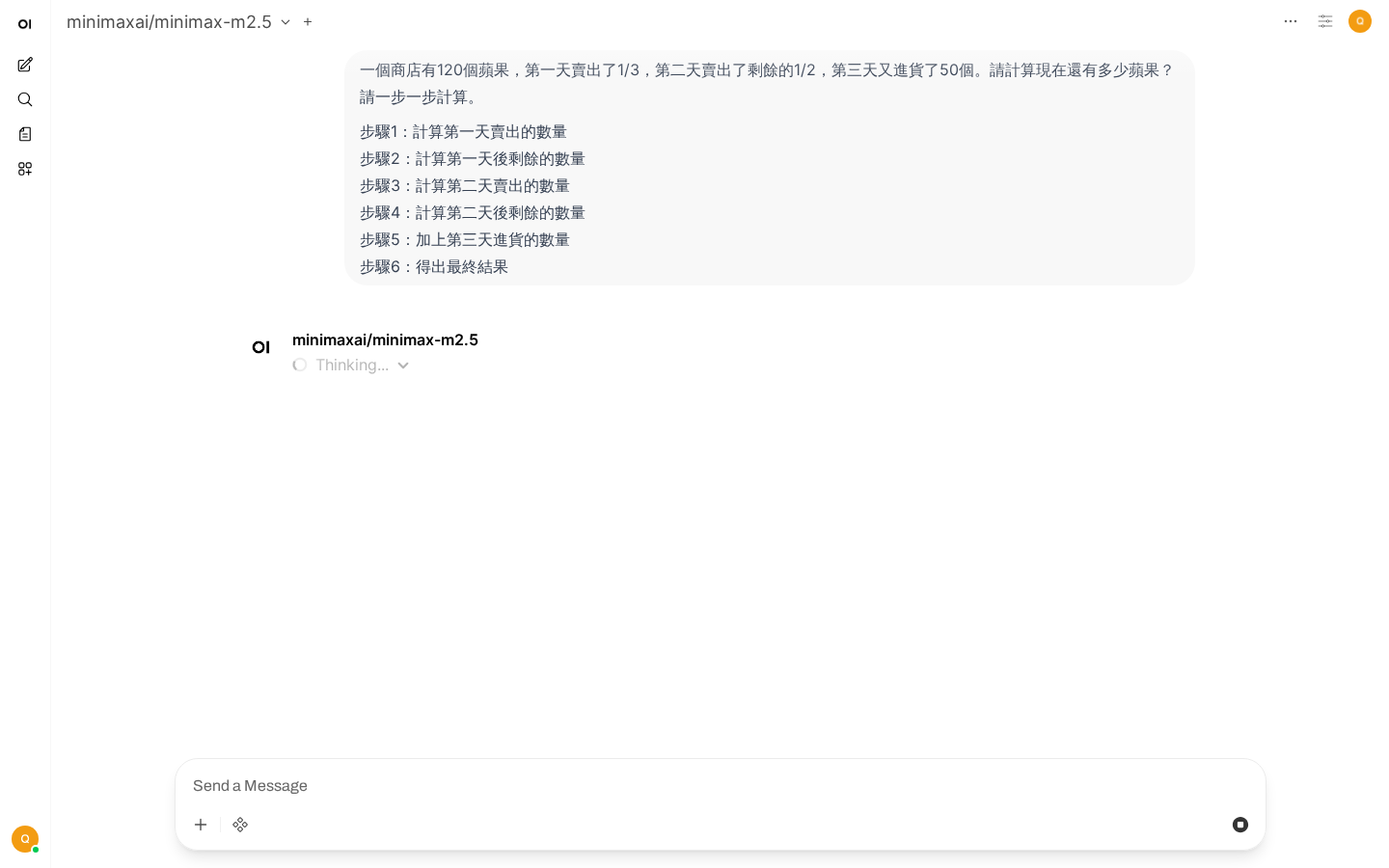Open search from the left sidebar
1389x868 pixels.
[x=25, y=99]
